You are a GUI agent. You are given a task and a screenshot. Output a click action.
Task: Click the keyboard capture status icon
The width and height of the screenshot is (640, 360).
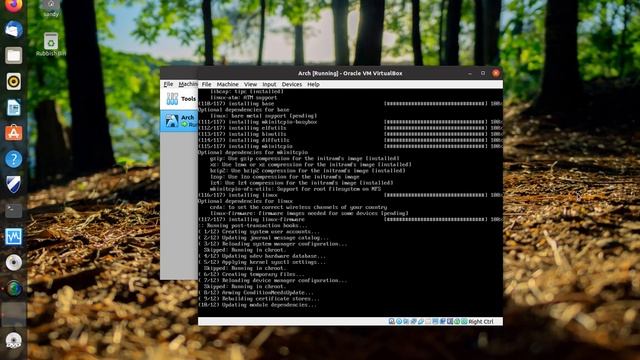(464, 322)
